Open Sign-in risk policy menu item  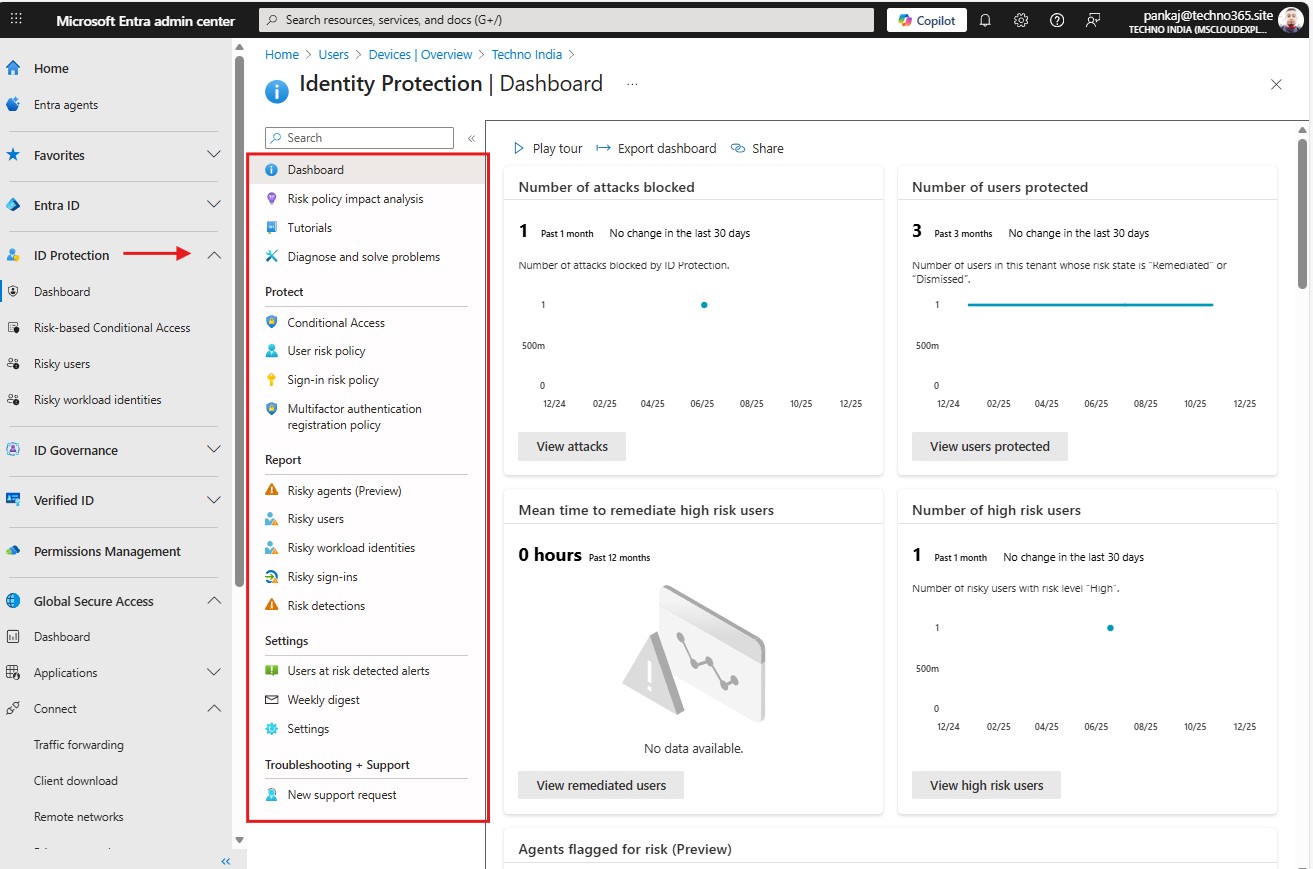333,380
